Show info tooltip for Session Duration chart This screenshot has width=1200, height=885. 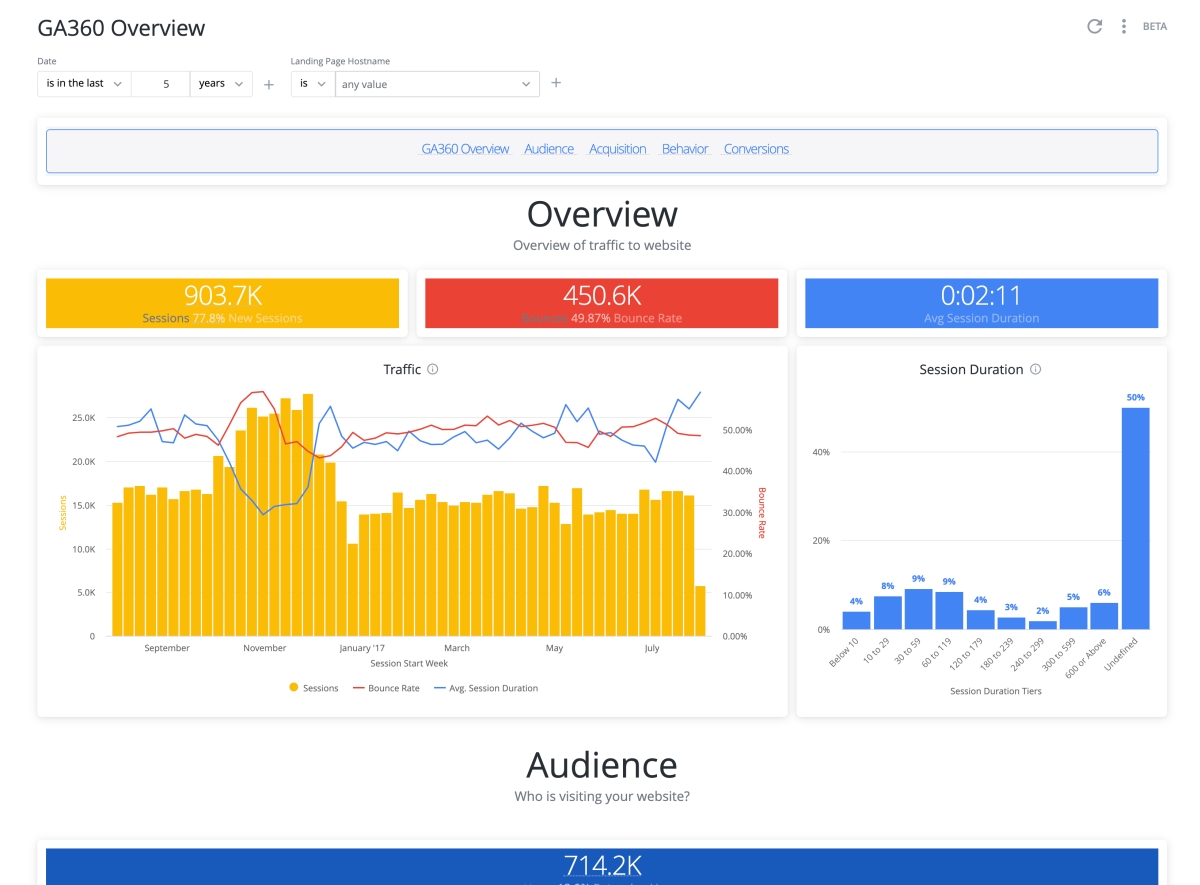click(1035, 369)
